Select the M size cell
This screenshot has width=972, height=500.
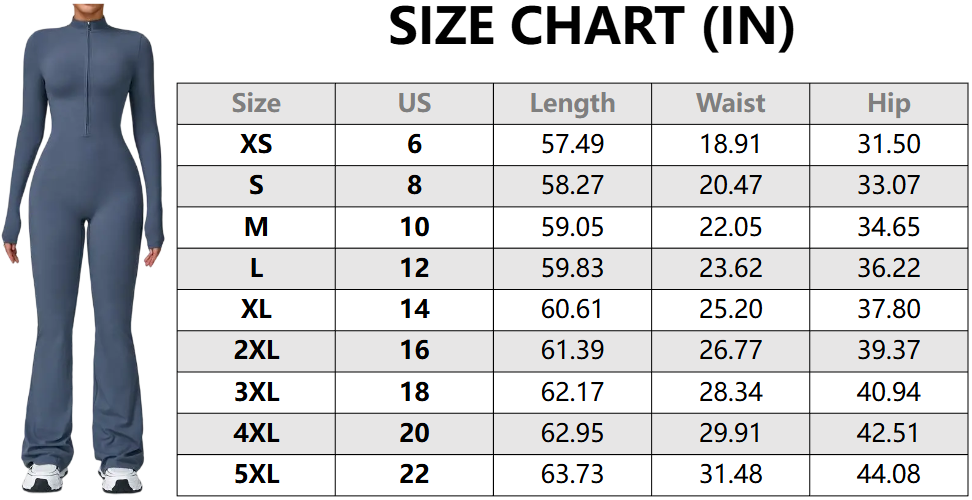tap(256, 227)
